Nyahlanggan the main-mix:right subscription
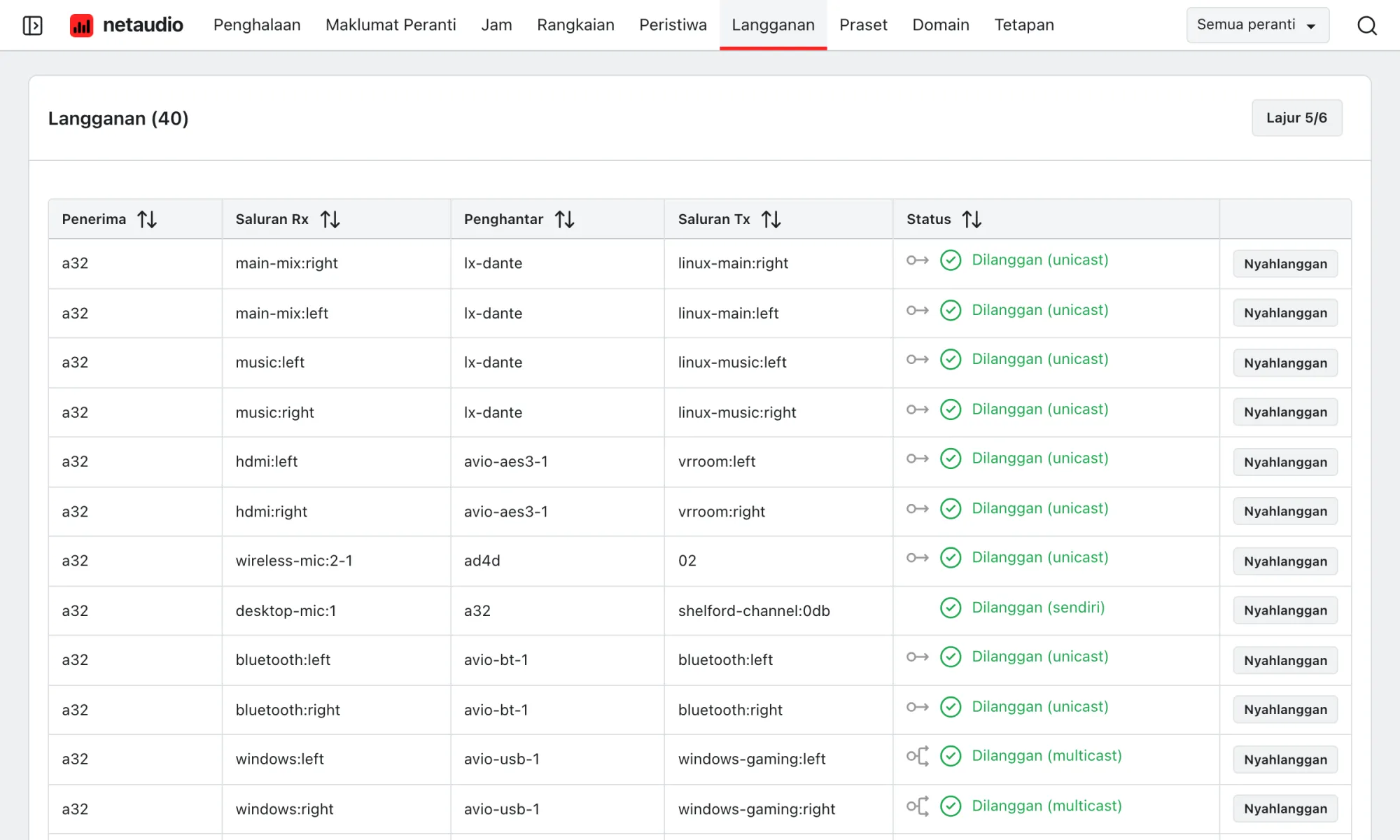Screen dimensions: 1400x840 tap(1285, 264)
